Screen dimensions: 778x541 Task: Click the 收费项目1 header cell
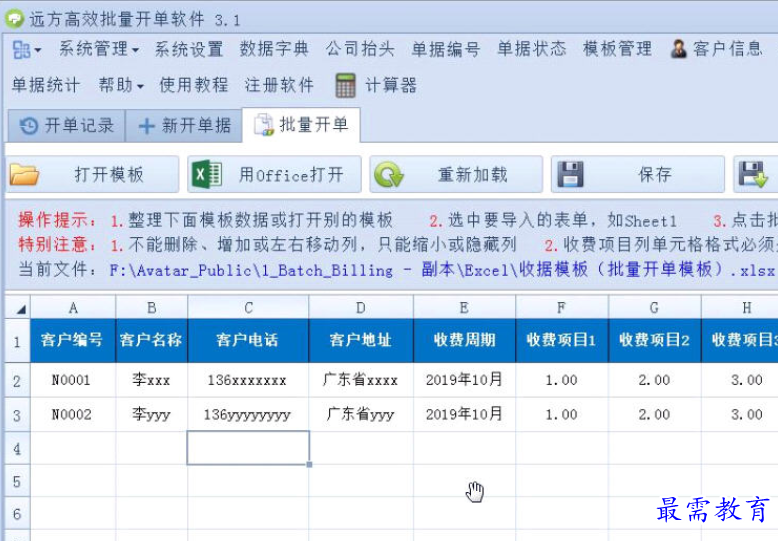(x=562, y=340)
